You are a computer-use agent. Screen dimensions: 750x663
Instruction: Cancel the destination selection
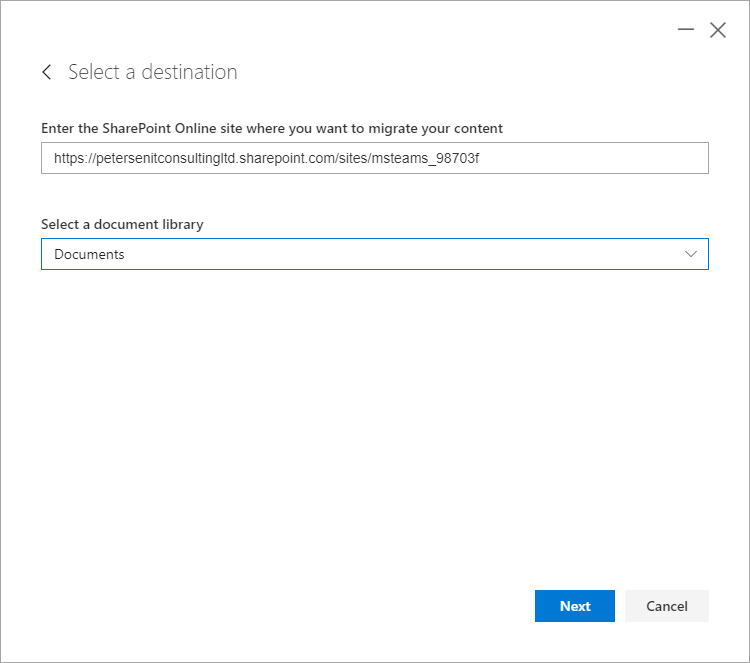666,606
